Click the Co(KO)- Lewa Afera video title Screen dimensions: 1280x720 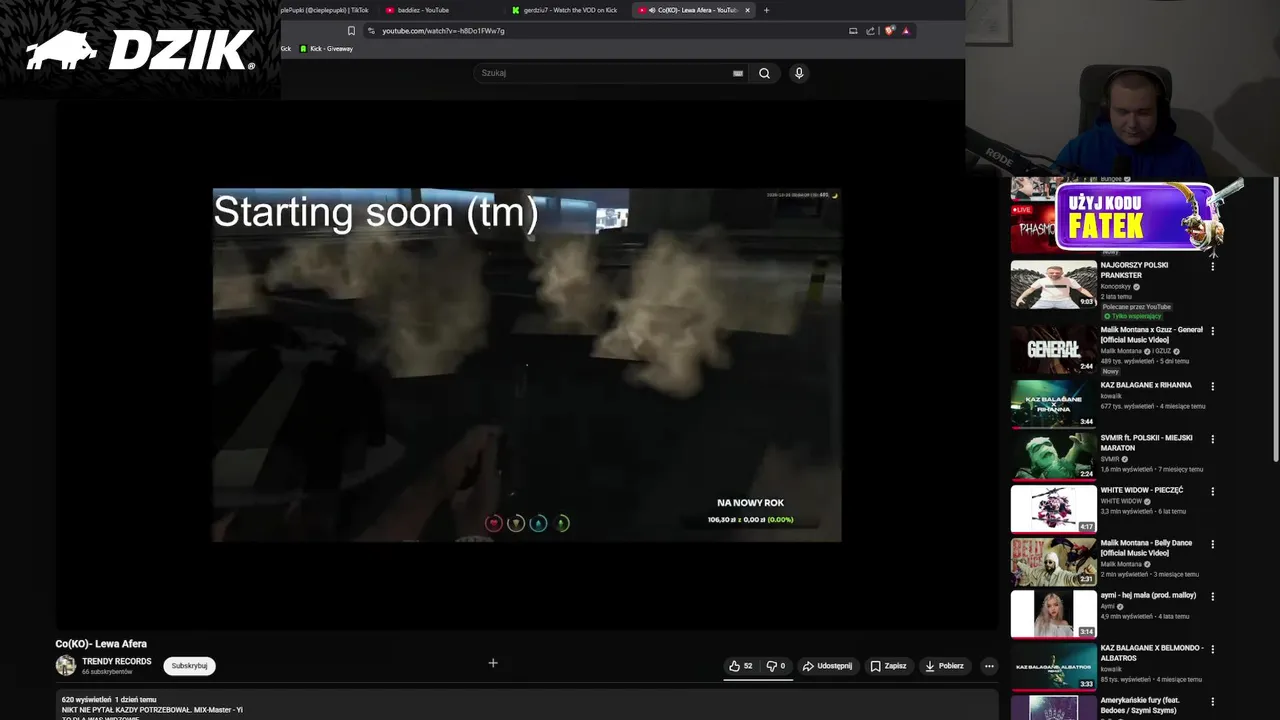[x=101, y=644]
